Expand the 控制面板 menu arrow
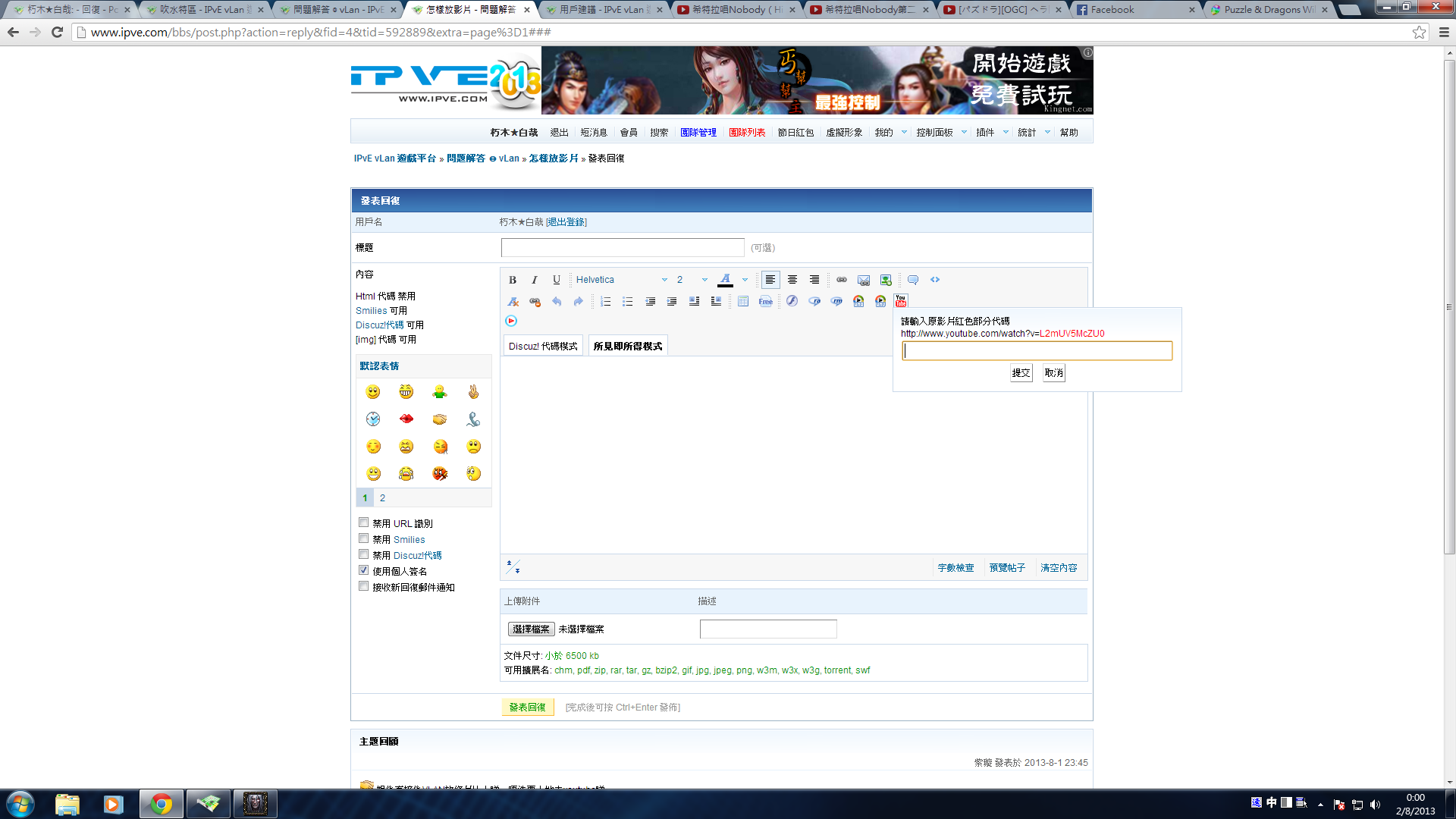The width and height of the screenshot is (1456, 819). point(965,132)
